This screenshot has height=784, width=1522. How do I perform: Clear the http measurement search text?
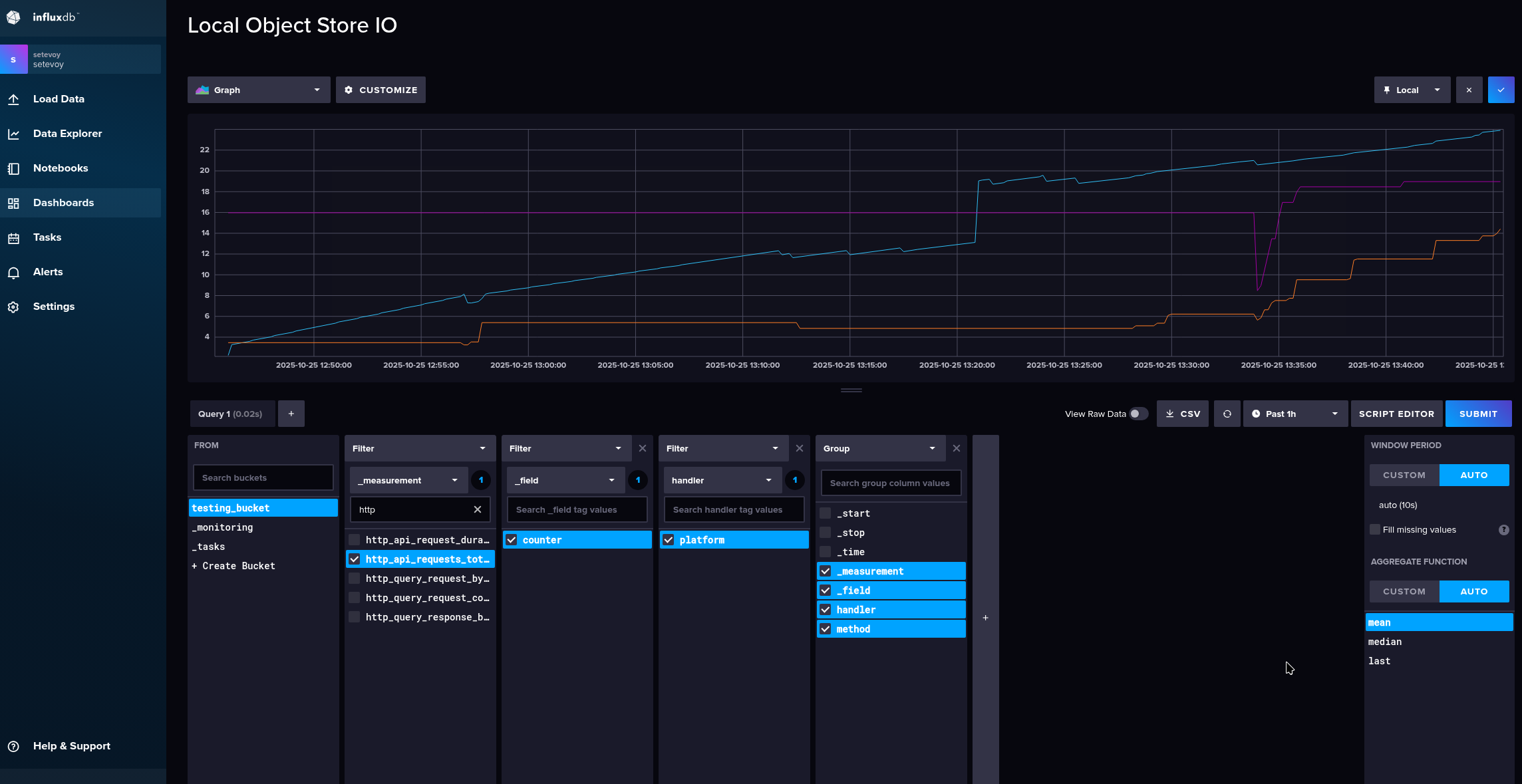pyautogui.click(x=477, y=509)
